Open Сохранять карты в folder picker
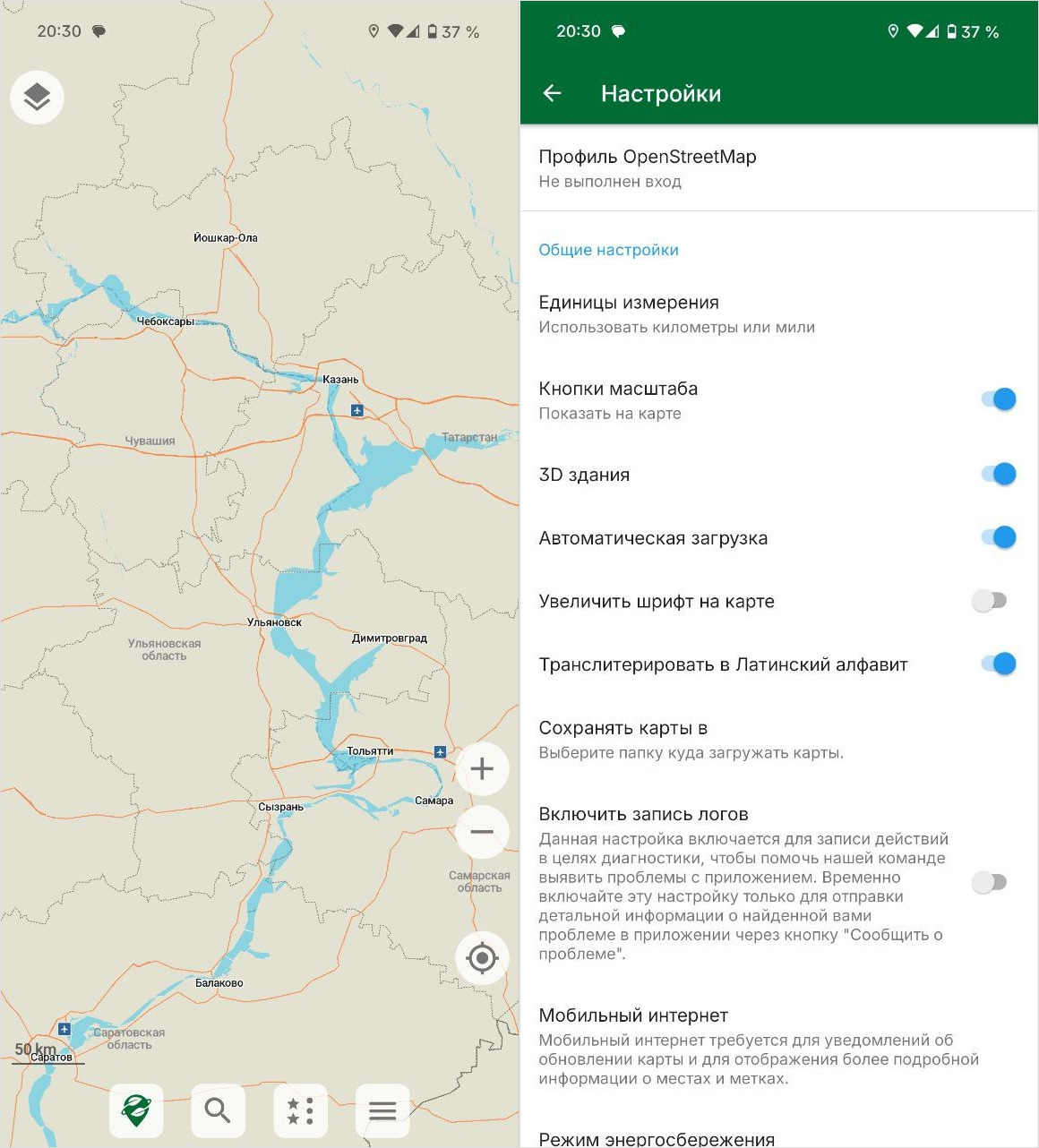The width and height of the screenshot is (1039, 1148). click(x=690, y=740)
